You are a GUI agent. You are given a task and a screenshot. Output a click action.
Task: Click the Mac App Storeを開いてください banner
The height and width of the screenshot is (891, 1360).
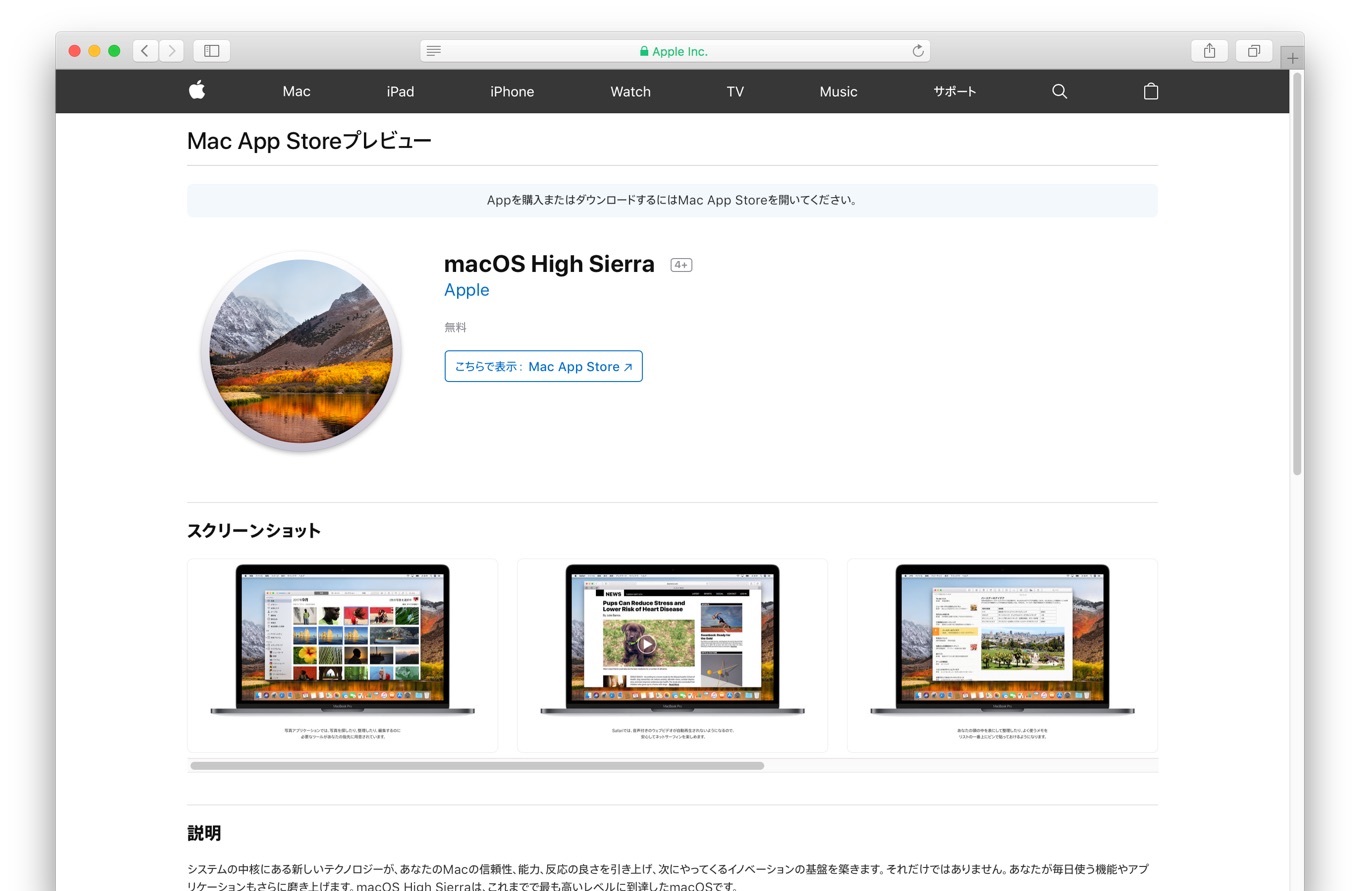pyautogui.click(x=672, y=200)
